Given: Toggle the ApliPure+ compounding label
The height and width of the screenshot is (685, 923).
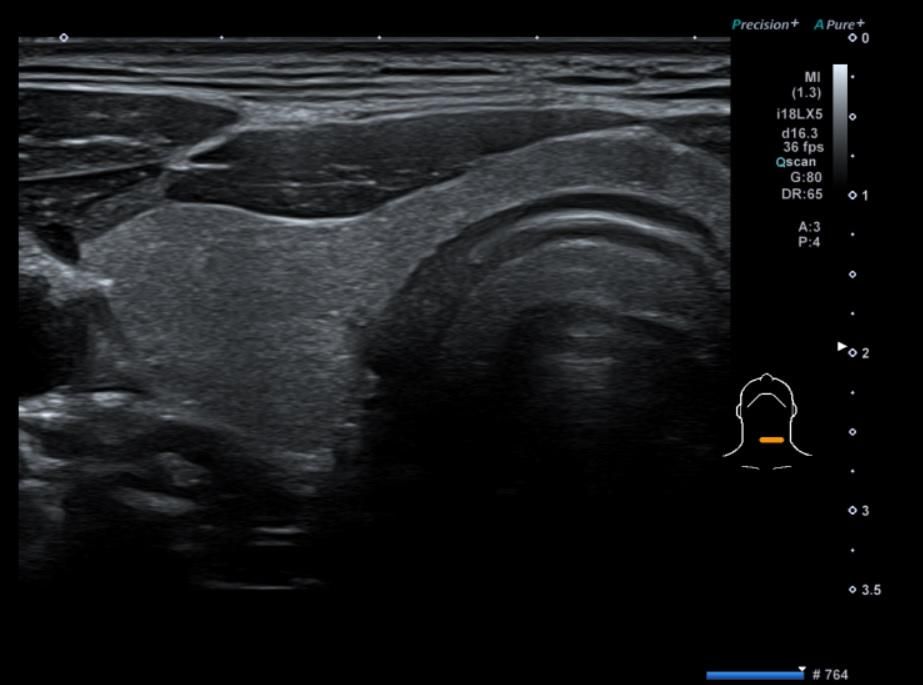Looking at the screenshot, I should (x=840, y=24).
